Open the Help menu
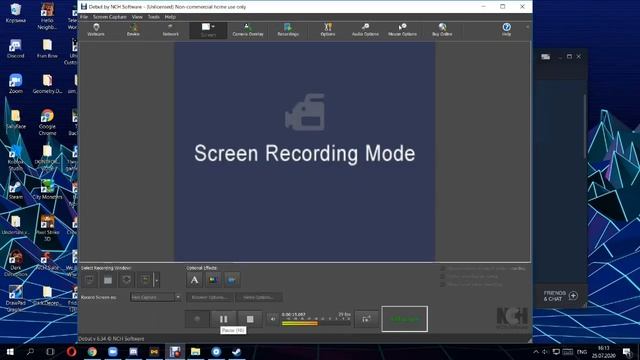The height and width of the screenshot is (360, 640). (170, 17)
